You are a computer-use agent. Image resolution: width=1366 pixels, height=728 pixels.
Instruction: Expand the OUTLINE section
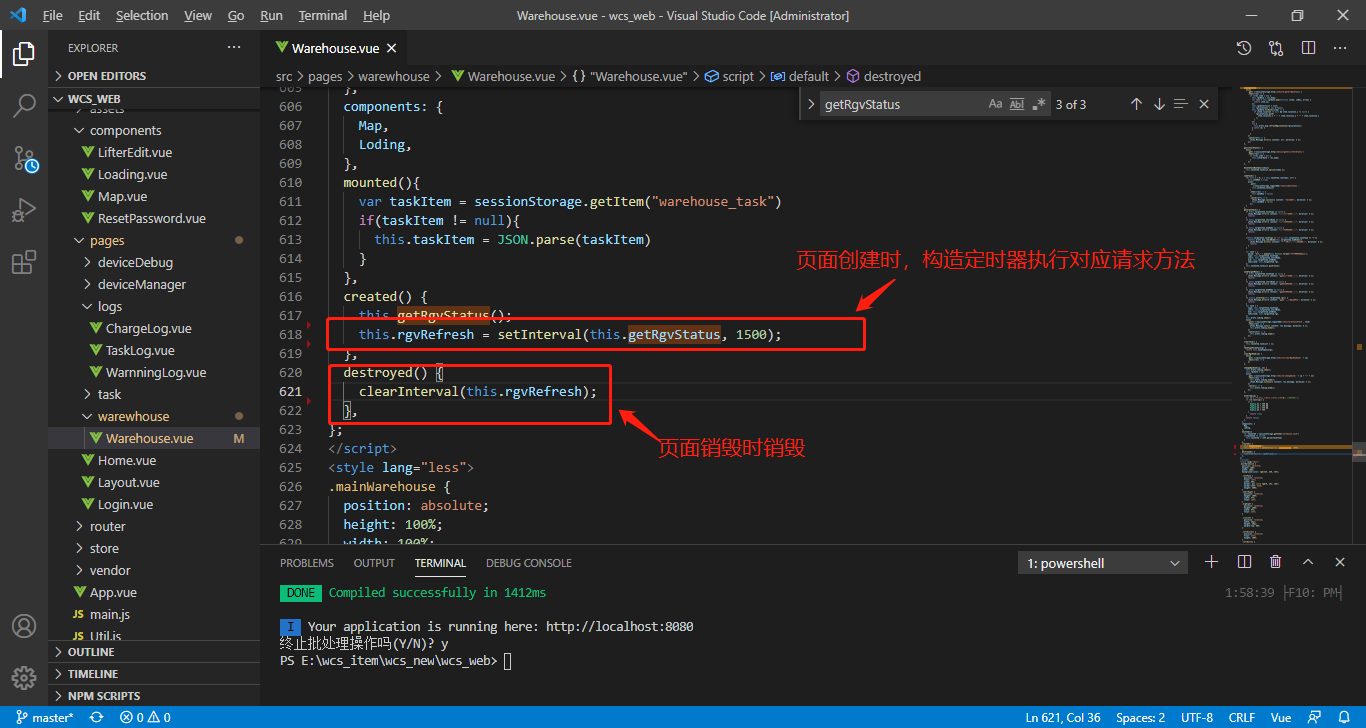click(154, 652)
